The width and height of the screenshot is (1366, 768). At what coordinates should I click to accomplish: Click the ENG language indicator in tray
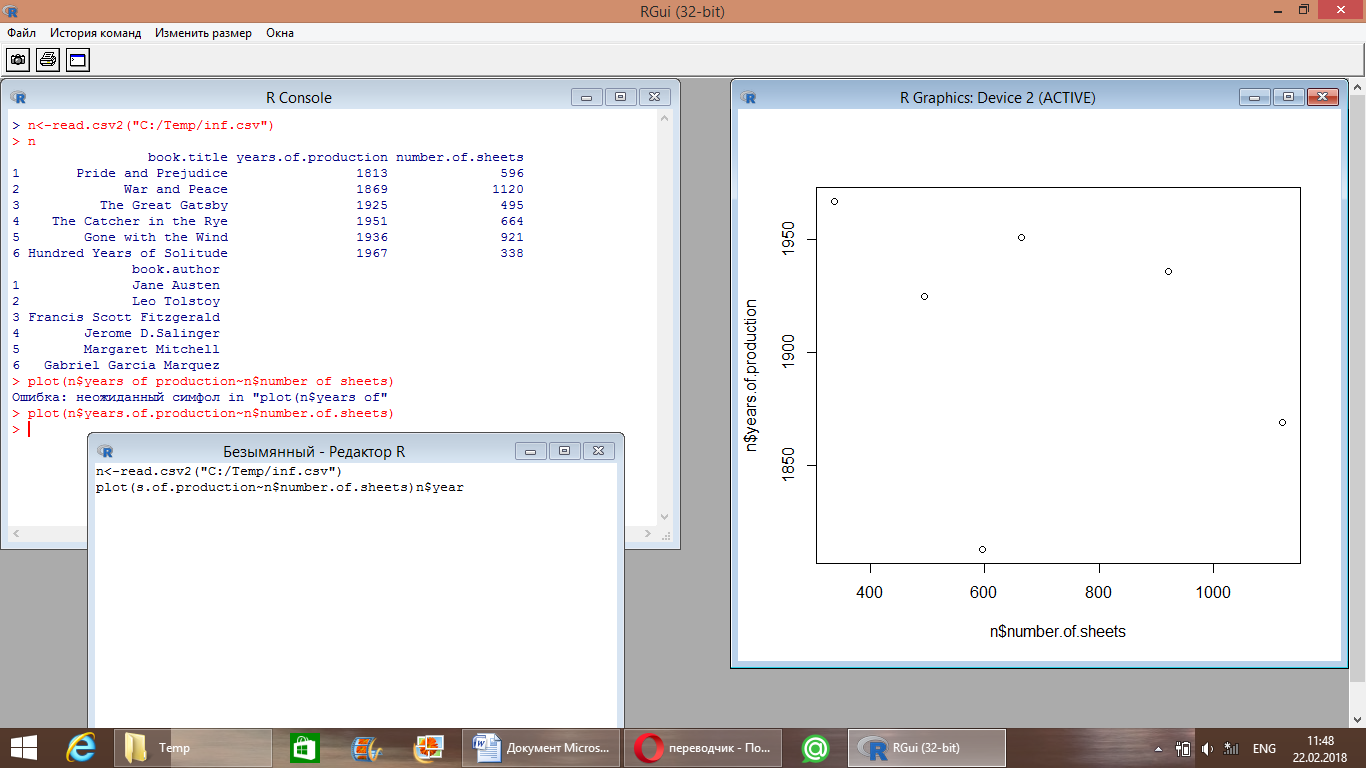pyautogui.click(x=1264, y=748)
